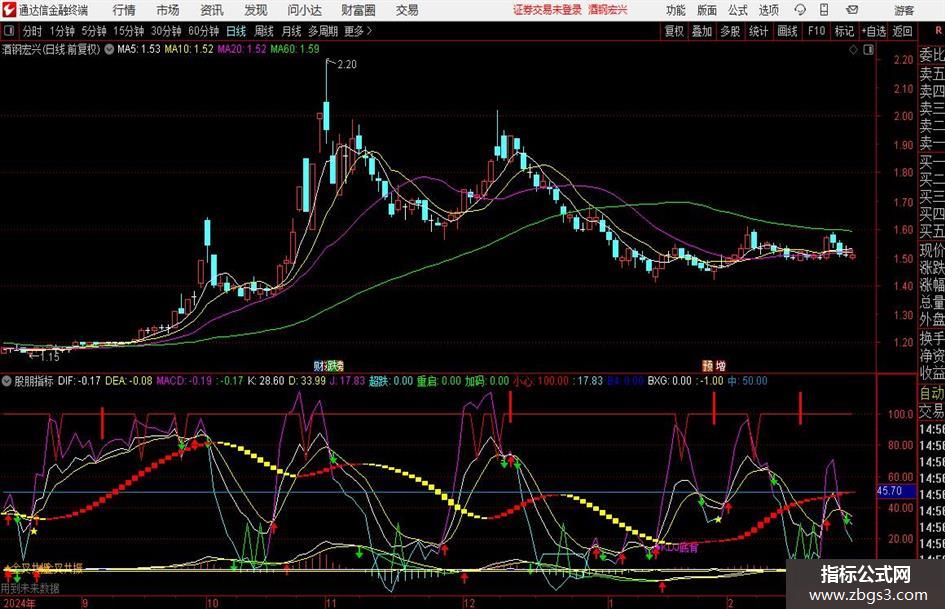Click the 2.20 high price label
Viewport: 945px width, 609px height.
[x=347, y=65]
